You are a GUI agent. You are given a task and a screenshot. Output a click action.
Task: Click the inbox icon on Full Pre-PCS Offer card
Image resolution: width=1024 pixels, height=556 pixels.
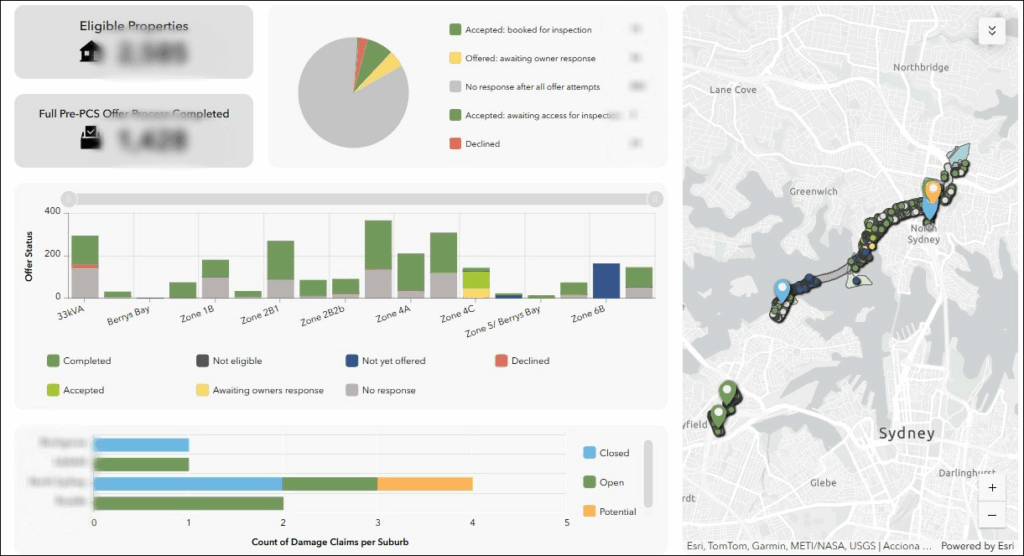tap(91, 137)
